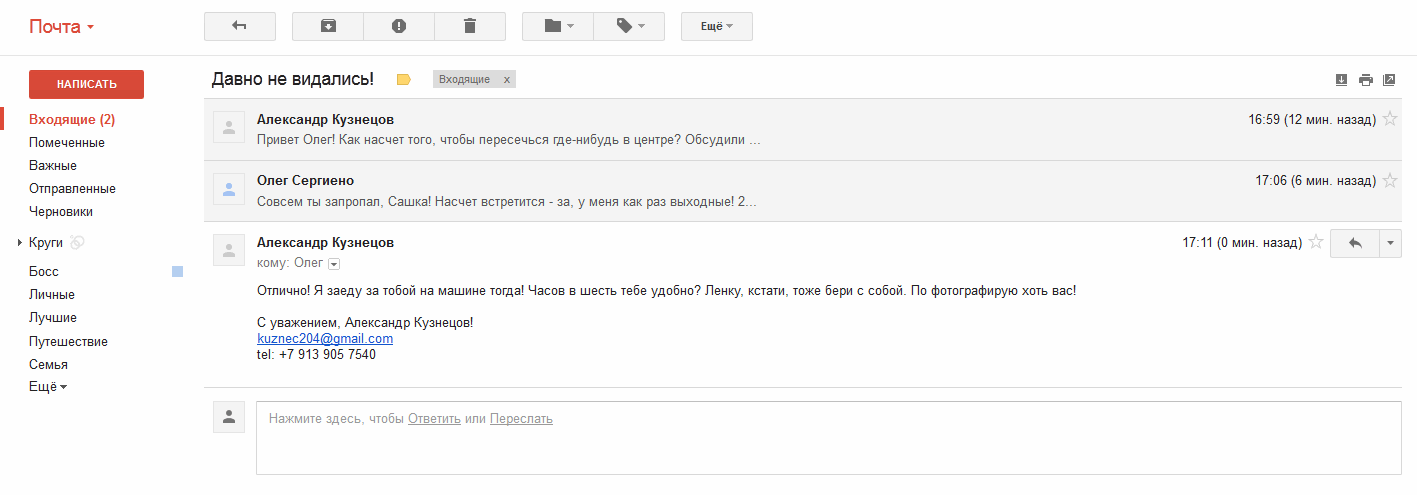
Task: Open the move-to folder dropdown
Action: pyautogui.click(x=558, y=26)
